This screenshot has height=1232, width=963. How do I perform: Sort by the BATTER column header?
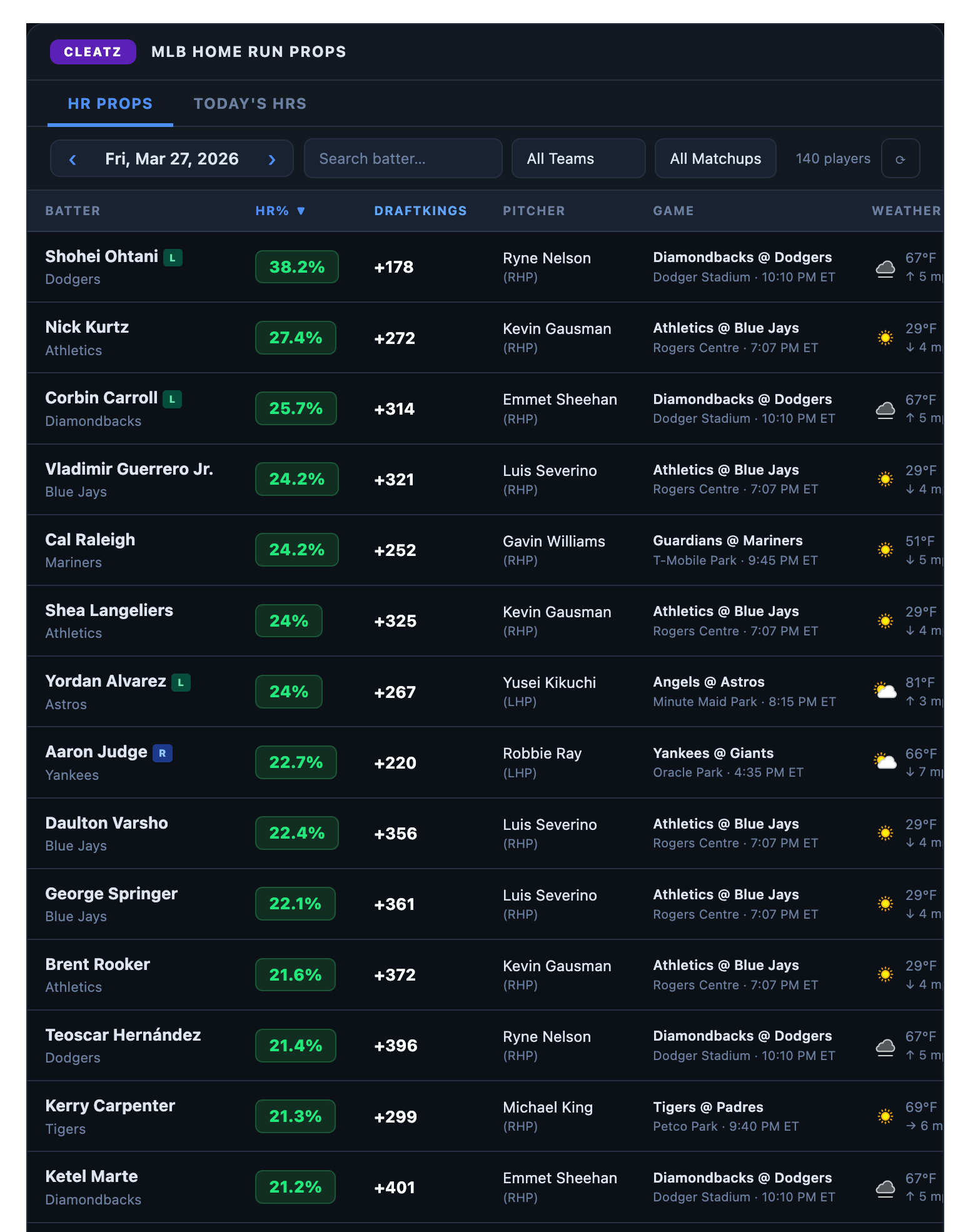pyautogui.click(x=73, y=211)
